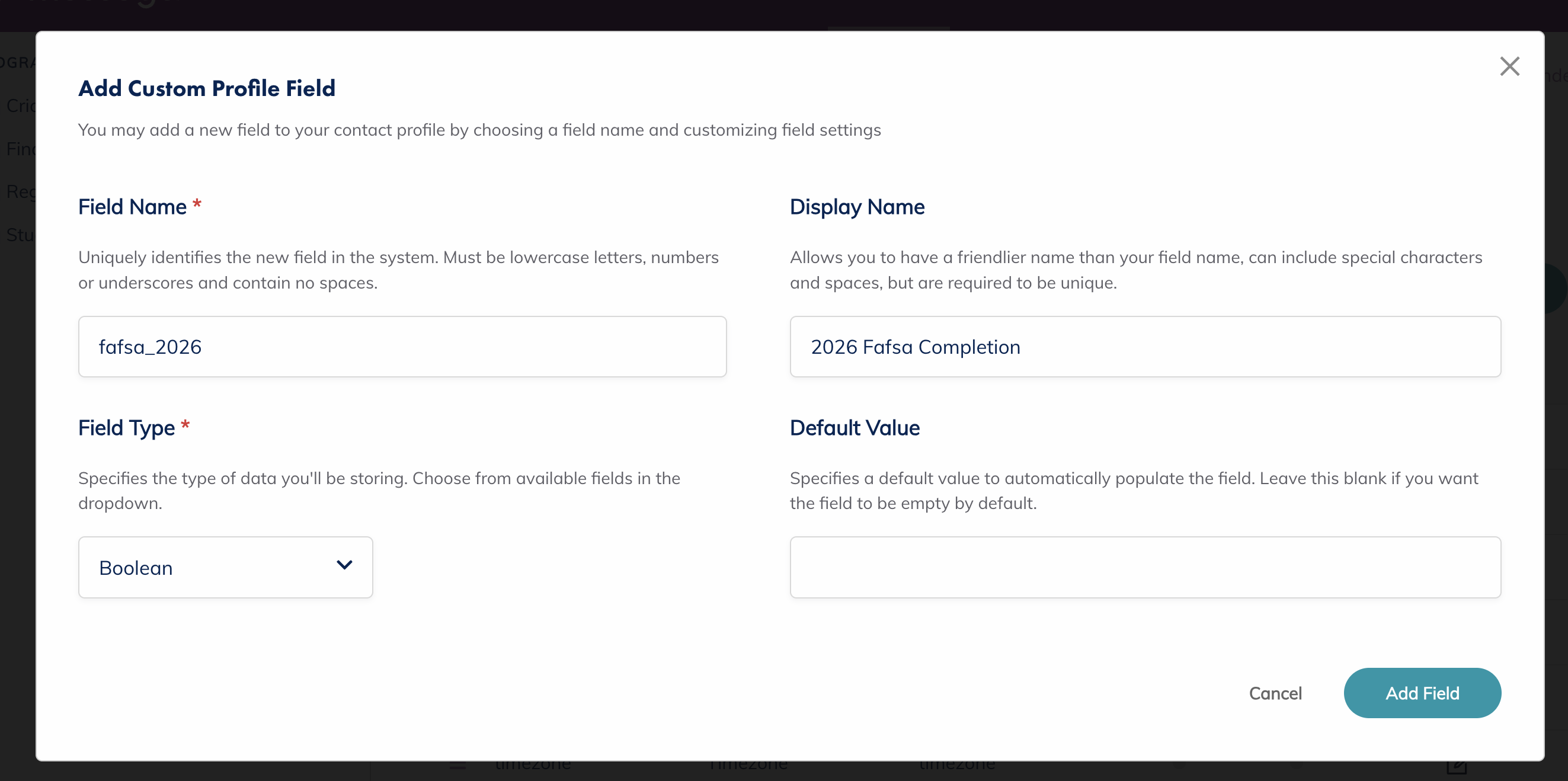Click the Default Value label heading
This screenshot has height=781, width=1568.
pos(854,428)
